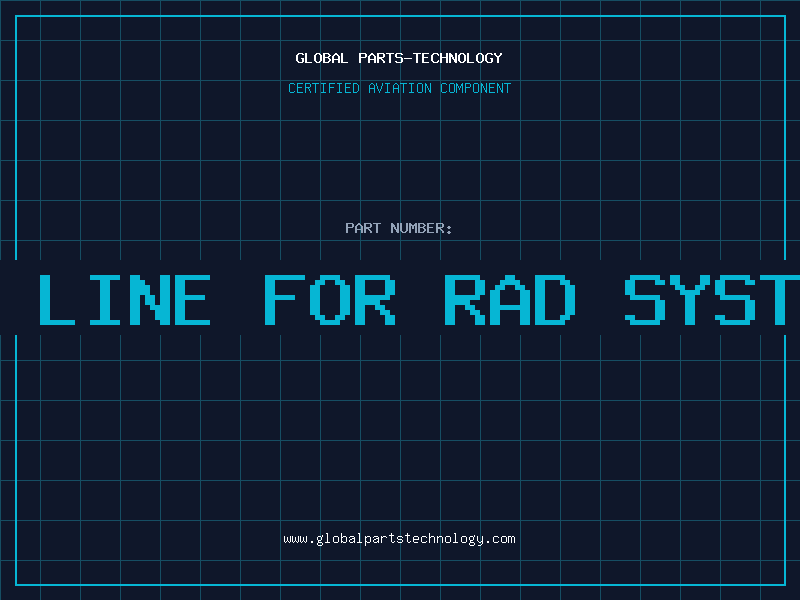Image resolution: width=800 pixels, height=600 pixels.
Task: Click the word AVIATION in the subtitle
Action: [x=399, y=88]
